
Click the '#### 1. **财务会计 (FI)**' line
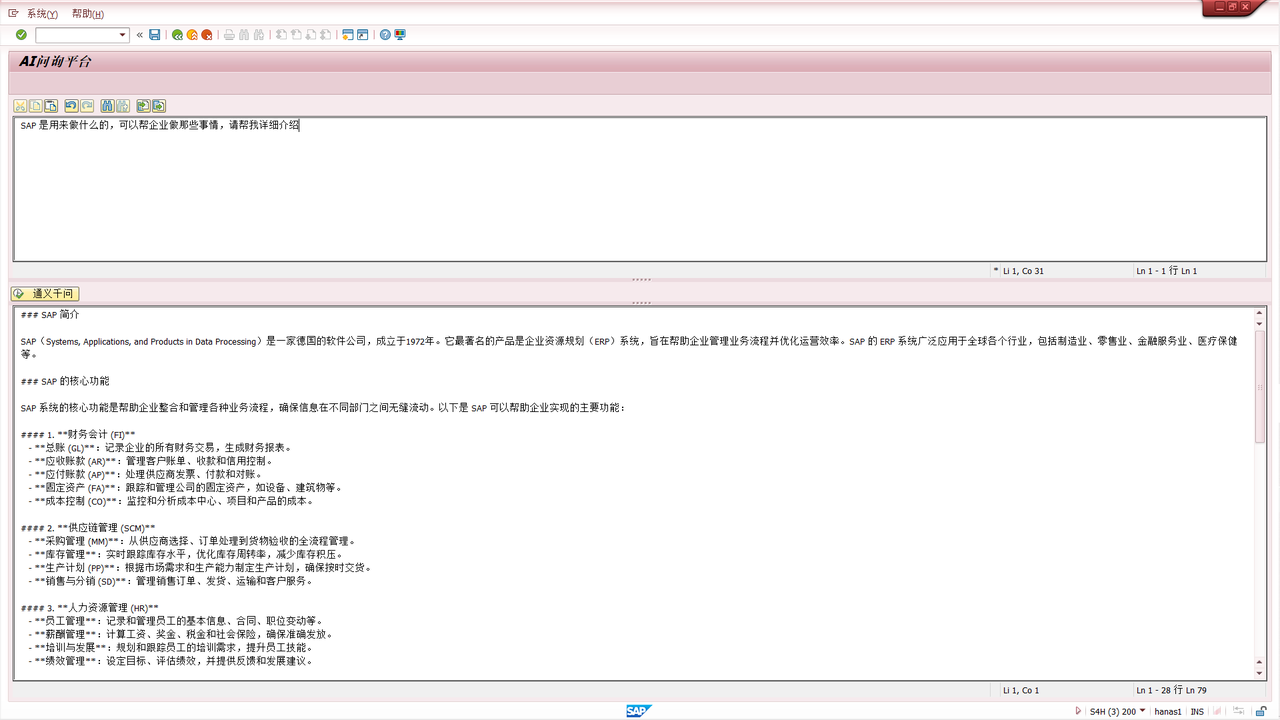point(78,434)
